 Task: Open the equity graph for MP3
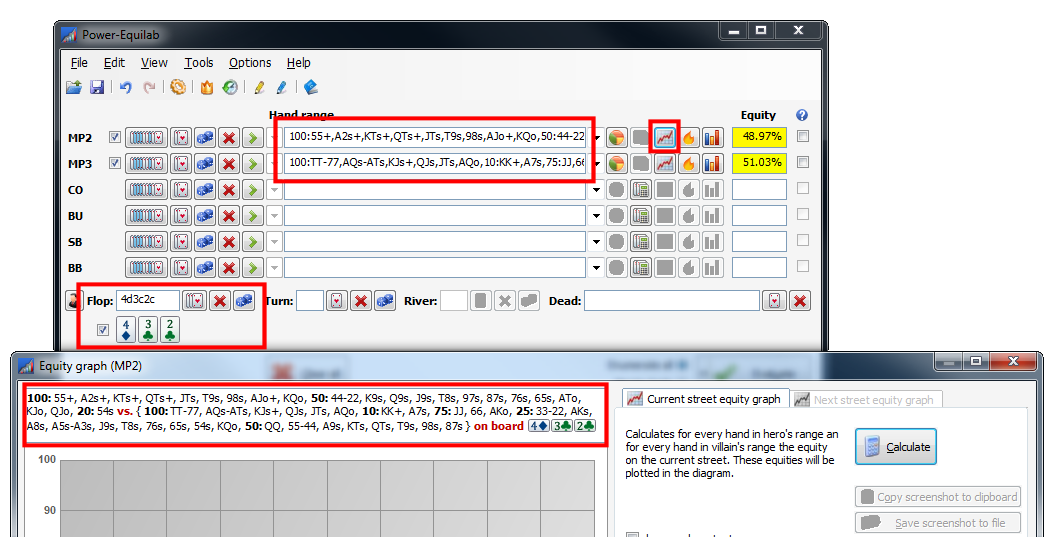pyautogui.click(x=664, y=163)
